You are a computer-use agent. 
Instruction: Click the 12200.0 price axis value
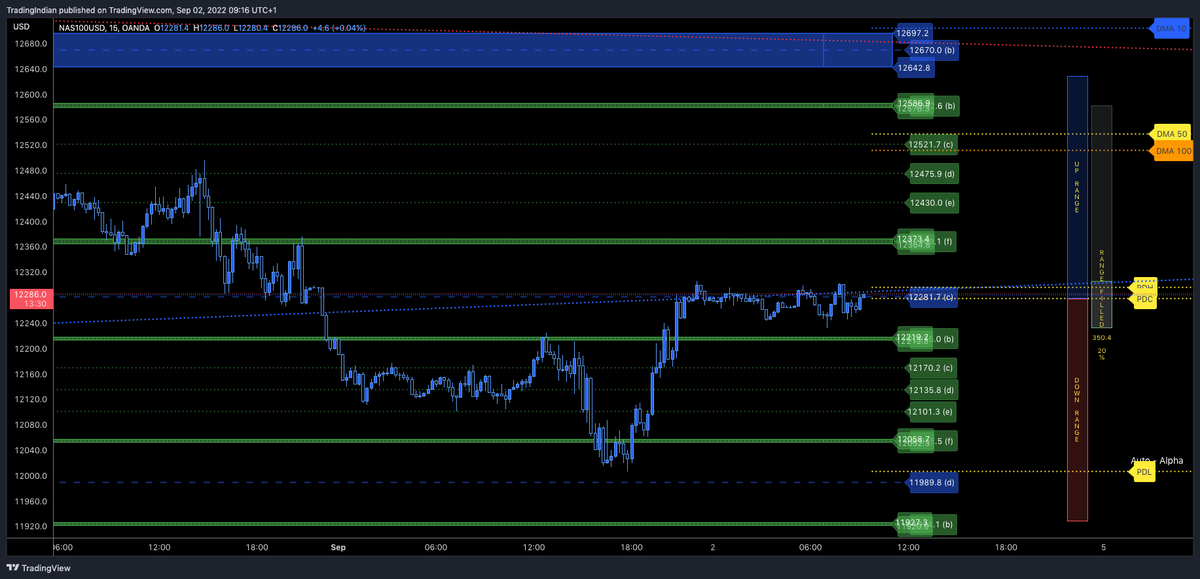(x=32, y=349)
